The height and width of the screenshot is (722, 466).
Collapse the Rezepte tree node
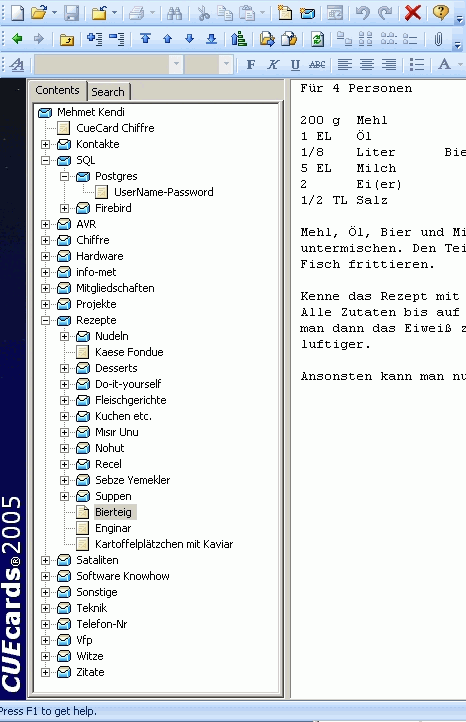pos(46,320)
